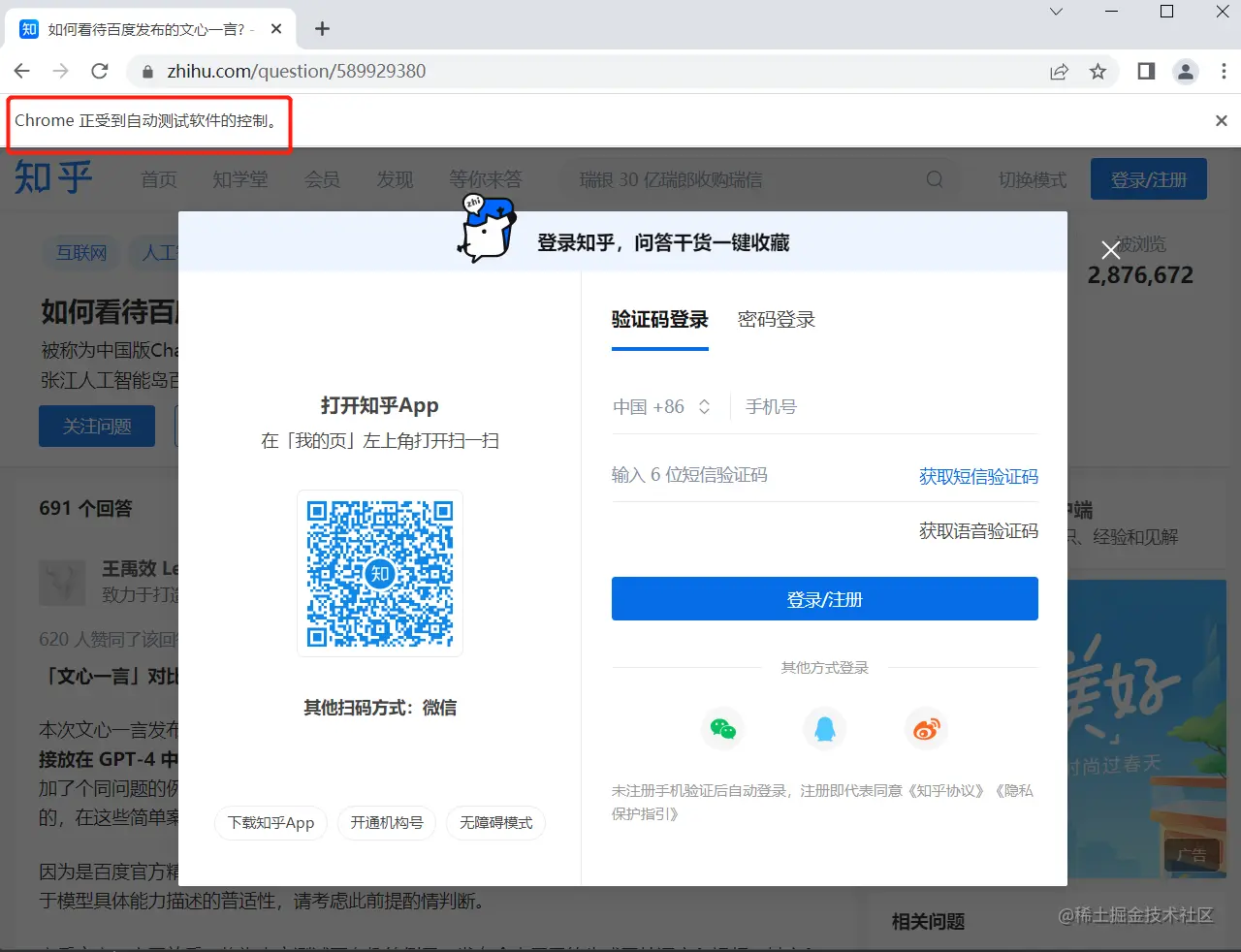
Task: Click the 相关问题 heading
Action: point(929,921)
